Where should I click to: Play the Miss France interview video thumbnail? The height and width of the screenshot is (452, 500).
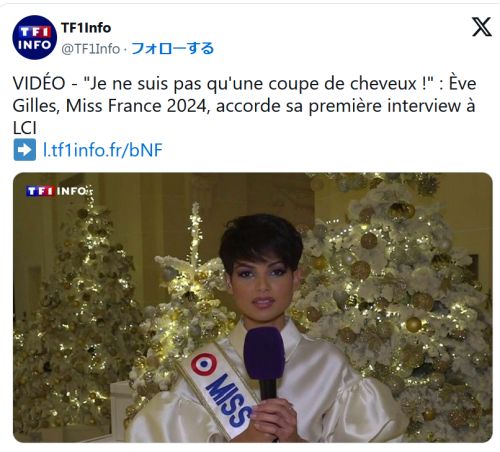[253, 307]
